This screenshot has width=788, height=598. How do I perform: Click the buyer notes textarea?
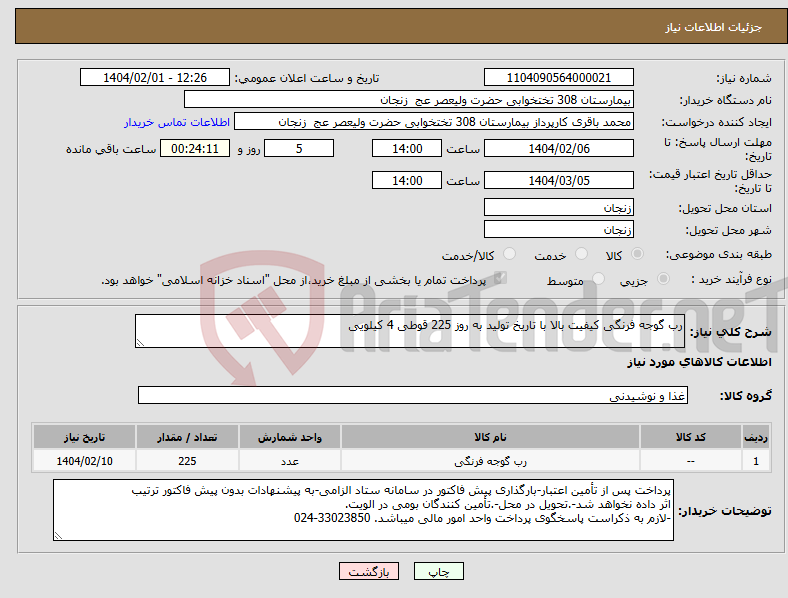(x=363, y=510)
